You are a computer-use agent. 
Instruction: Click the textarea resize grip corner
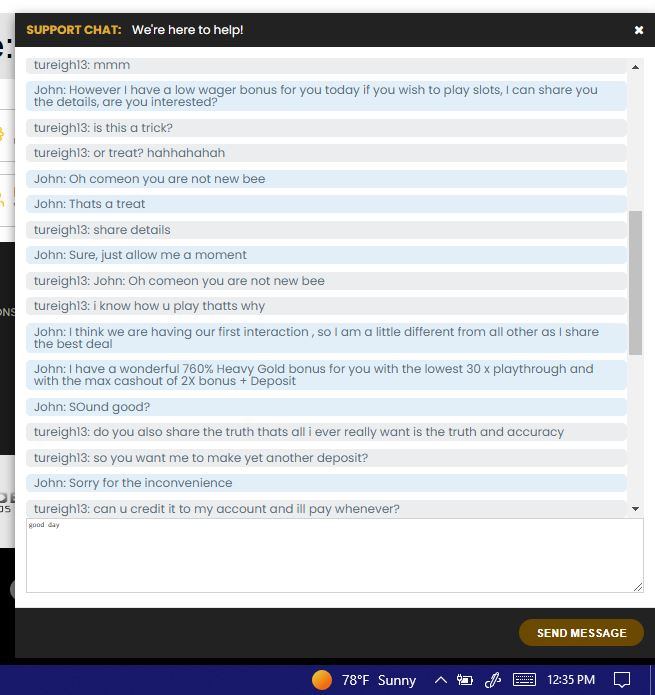click(x=638, y=587)
